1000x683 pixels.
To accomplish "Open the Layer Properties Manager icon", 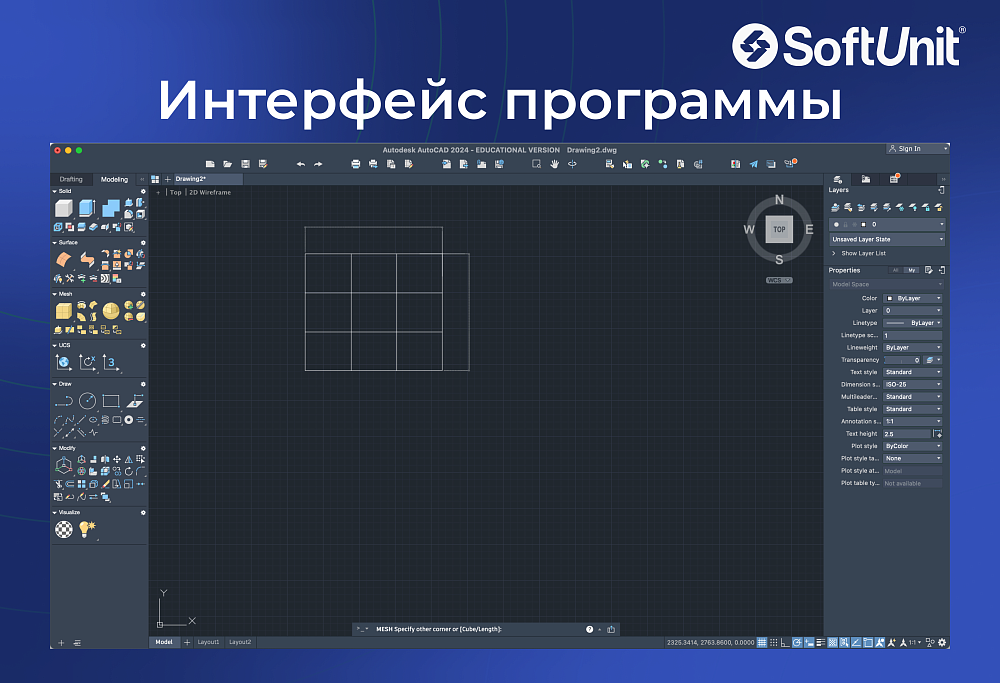I will pyautogui.click(x=837, y=179).
